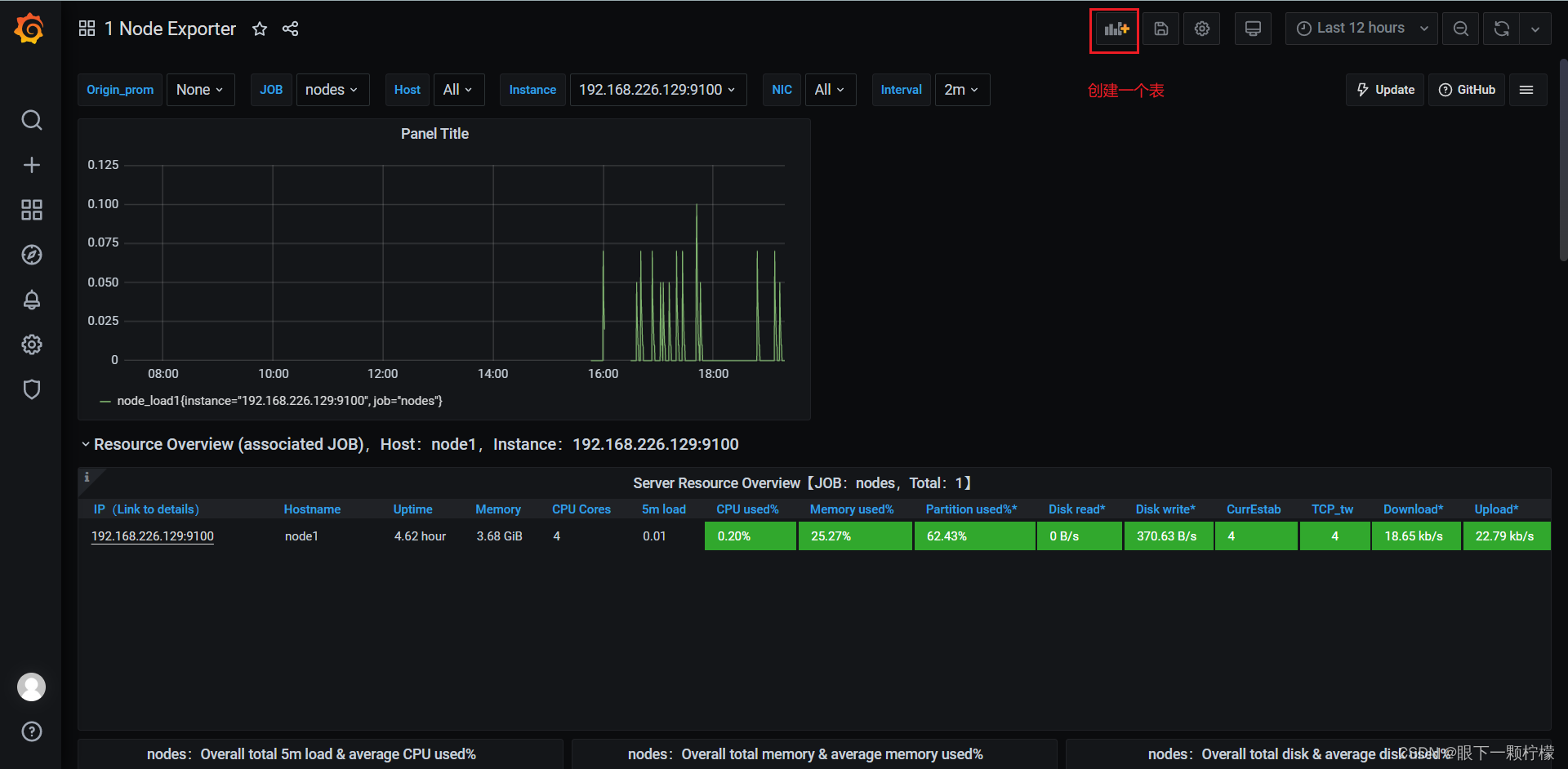1568x769 pixels.
Task: Sort table by Upload* column
Action: point(1496,509)
